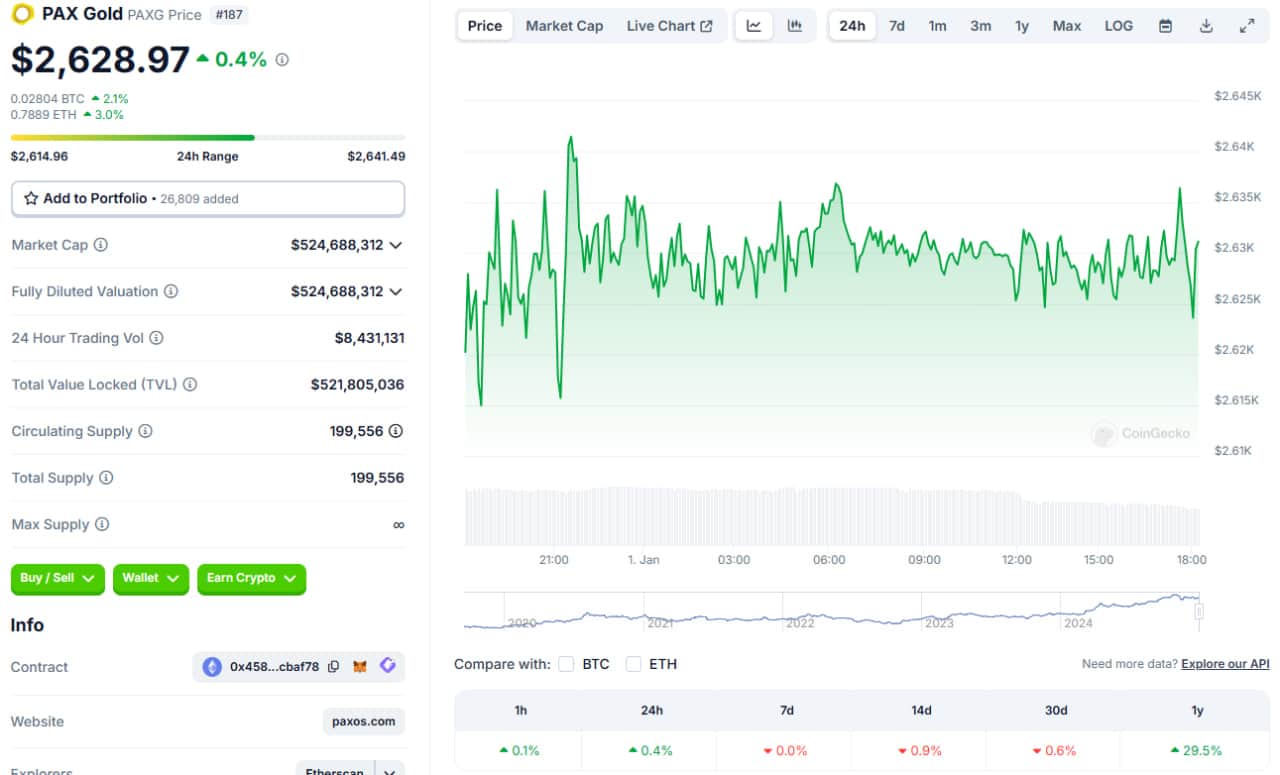
Task: Select the Price chart tab
Action: coord(485,26)
